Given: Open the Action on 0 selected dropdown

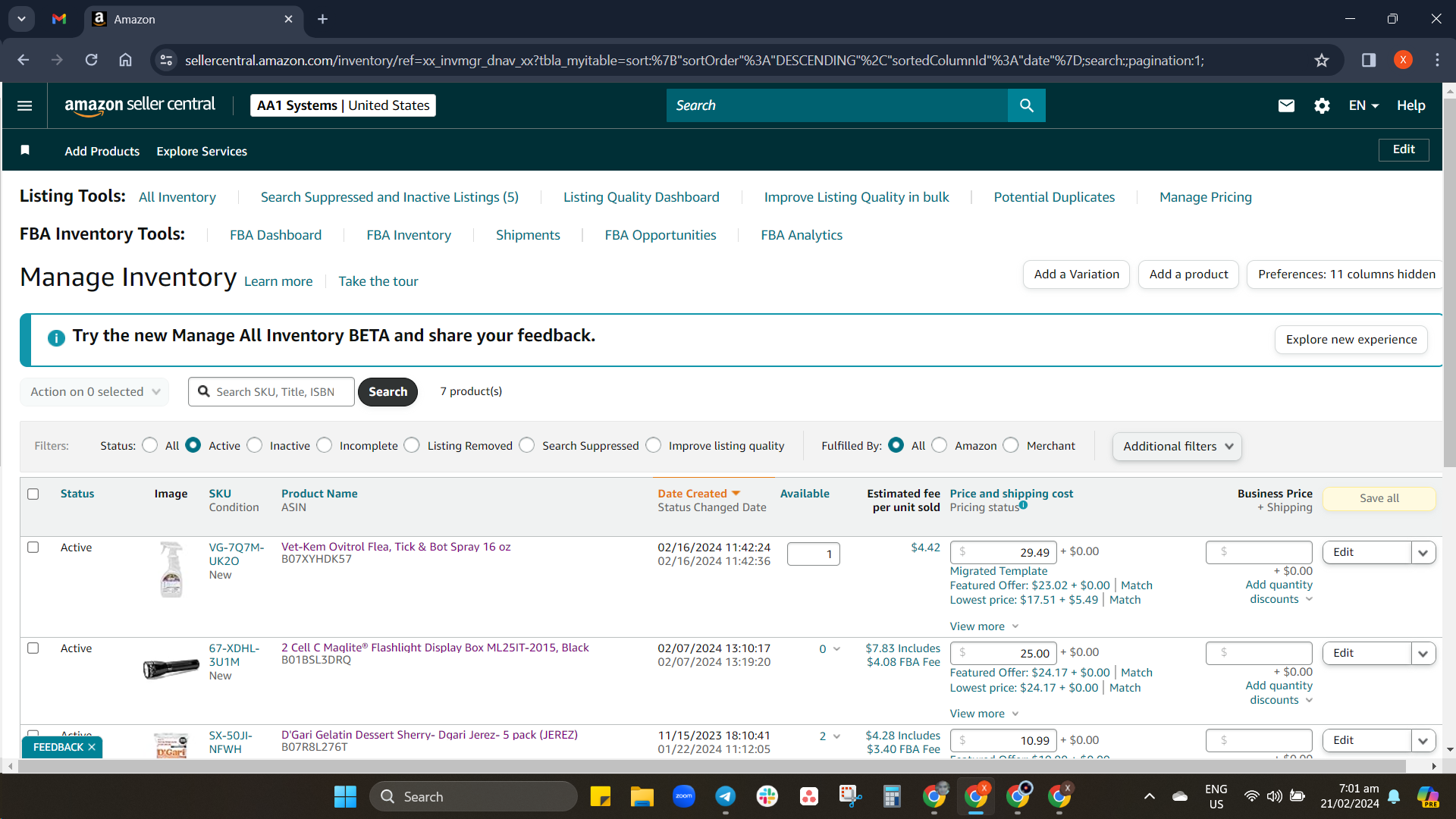Looking at the screenshot, I should pyautogui.click(x=95, y=391).
